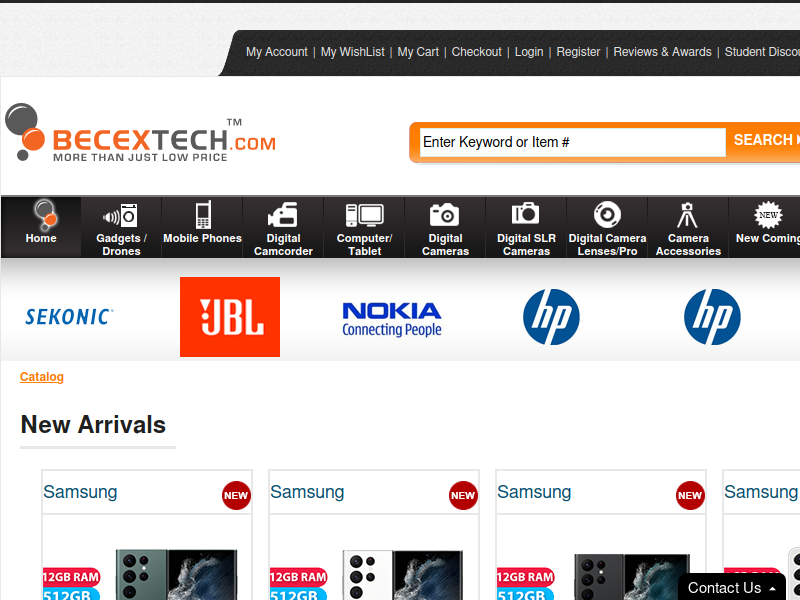Screen dimensions: 800x600
Task: Open Reviews & Awards link
Action: pyautogui.click(x=662, y=52)
